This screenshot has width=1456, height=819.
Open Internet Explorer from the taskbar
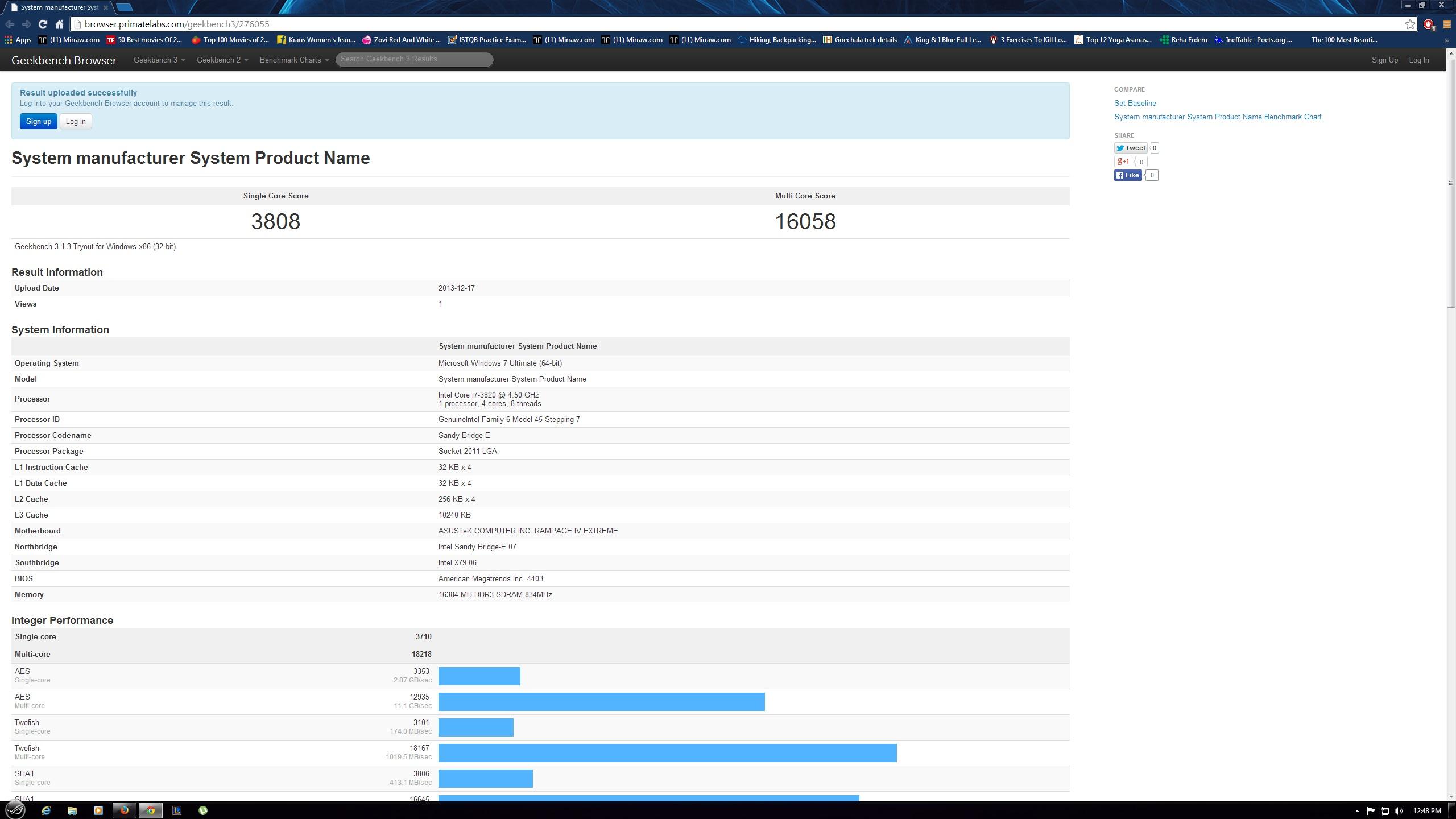(x=45, y=810)
